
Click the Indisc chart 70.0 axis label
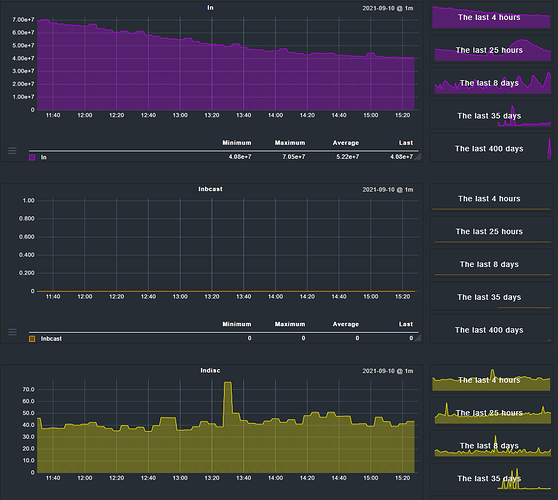click(x=28, y=389)
